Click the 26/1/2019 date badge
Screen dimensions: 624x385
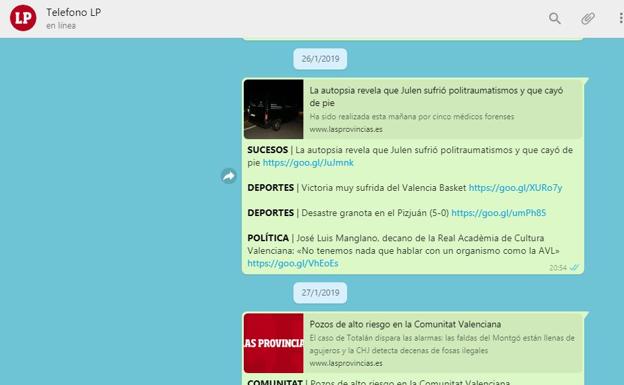tap(320, 59)
